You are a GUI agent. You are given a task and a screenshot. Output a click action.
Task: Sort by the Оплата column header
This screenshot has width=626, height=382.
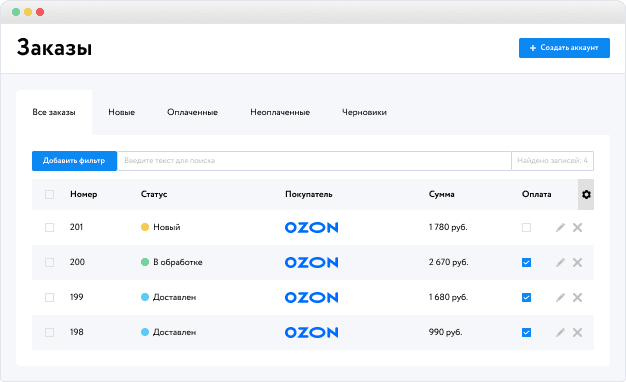(537, 194)
